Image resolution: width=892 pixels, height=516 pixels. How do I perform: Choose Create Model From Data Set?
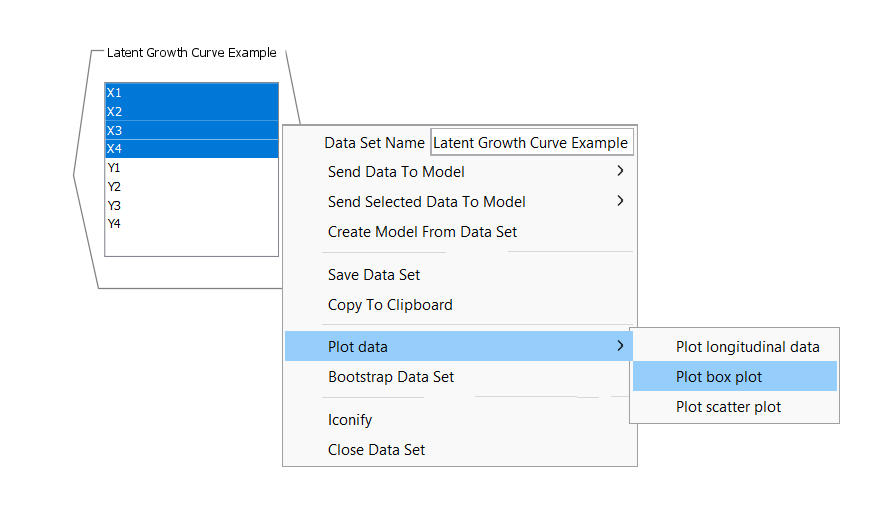[422, 232]
